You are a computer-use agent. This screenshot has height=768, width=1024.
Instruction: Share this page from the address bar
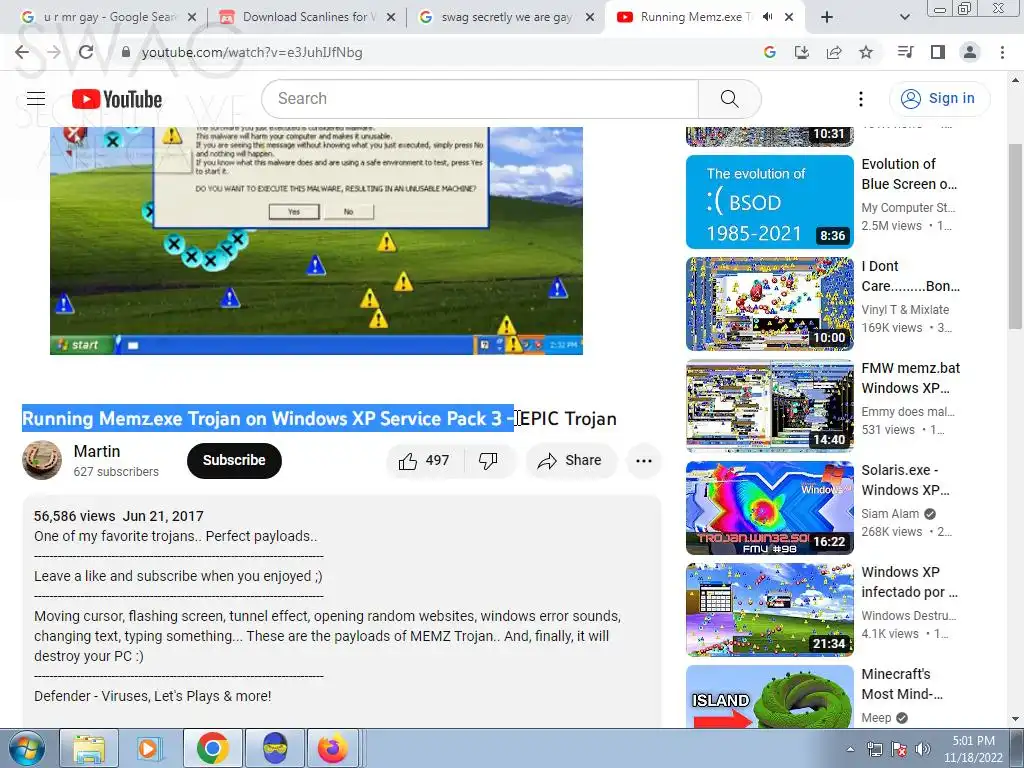tap(834, 52)
